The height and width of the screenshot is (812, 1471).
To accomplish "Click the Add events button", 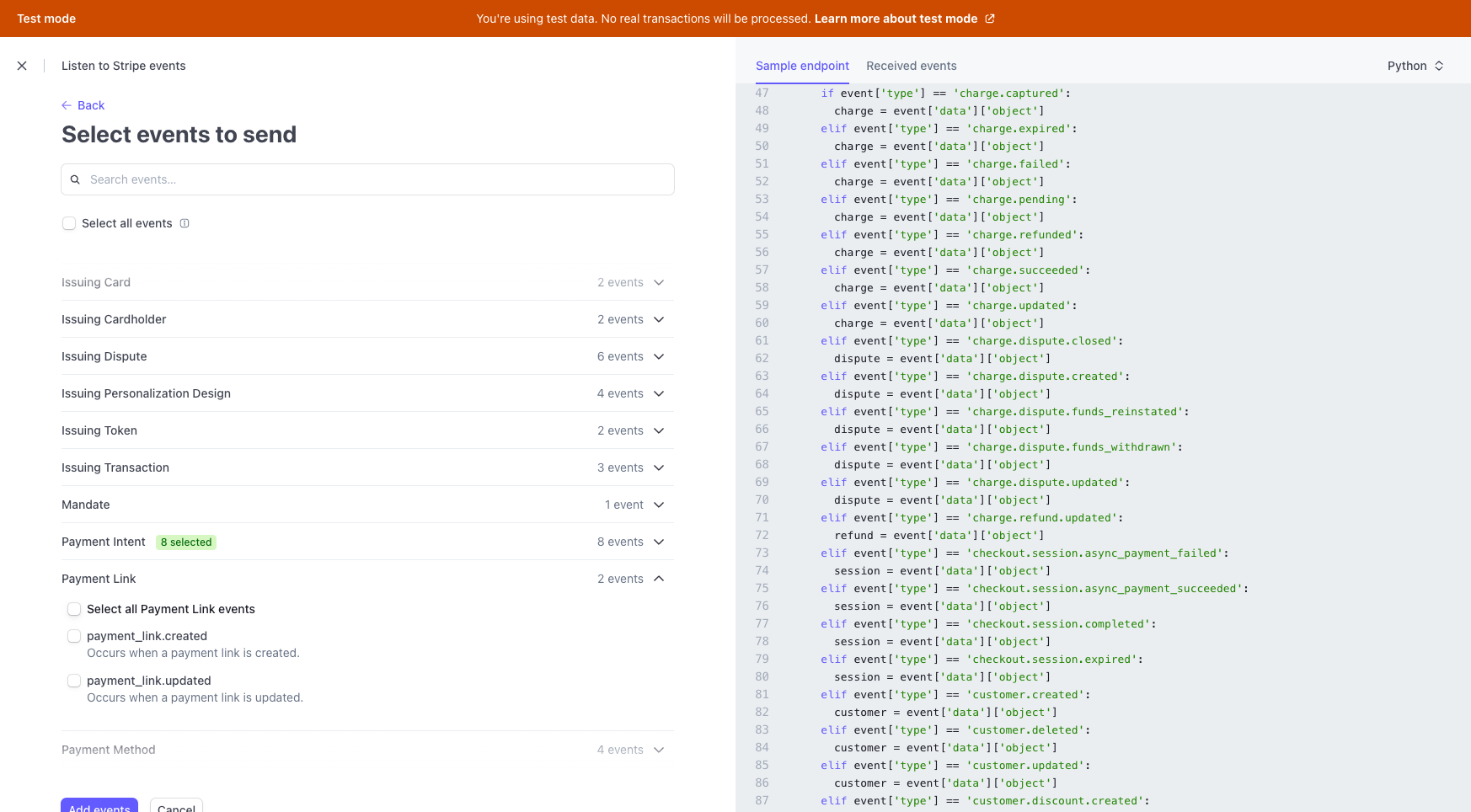I will [99, 805].
